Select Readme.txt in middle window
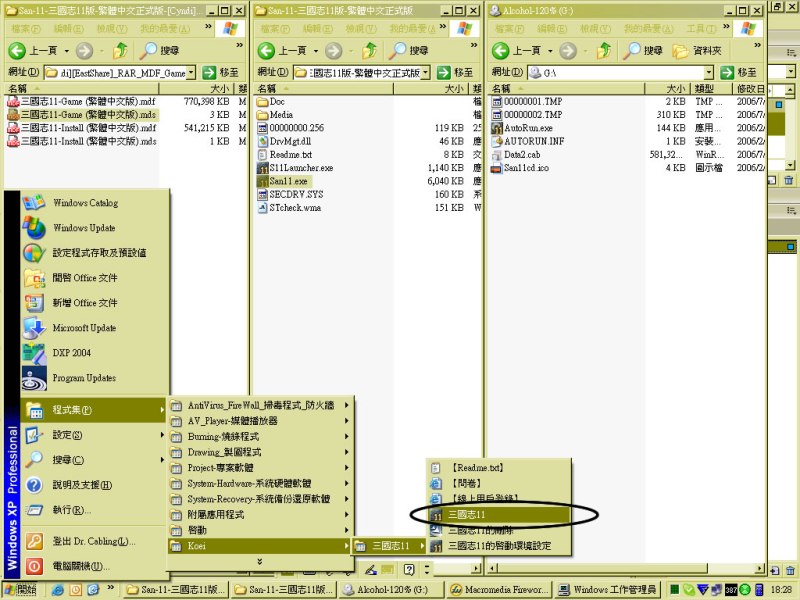800x600 pixels. (x=285, y=155)
